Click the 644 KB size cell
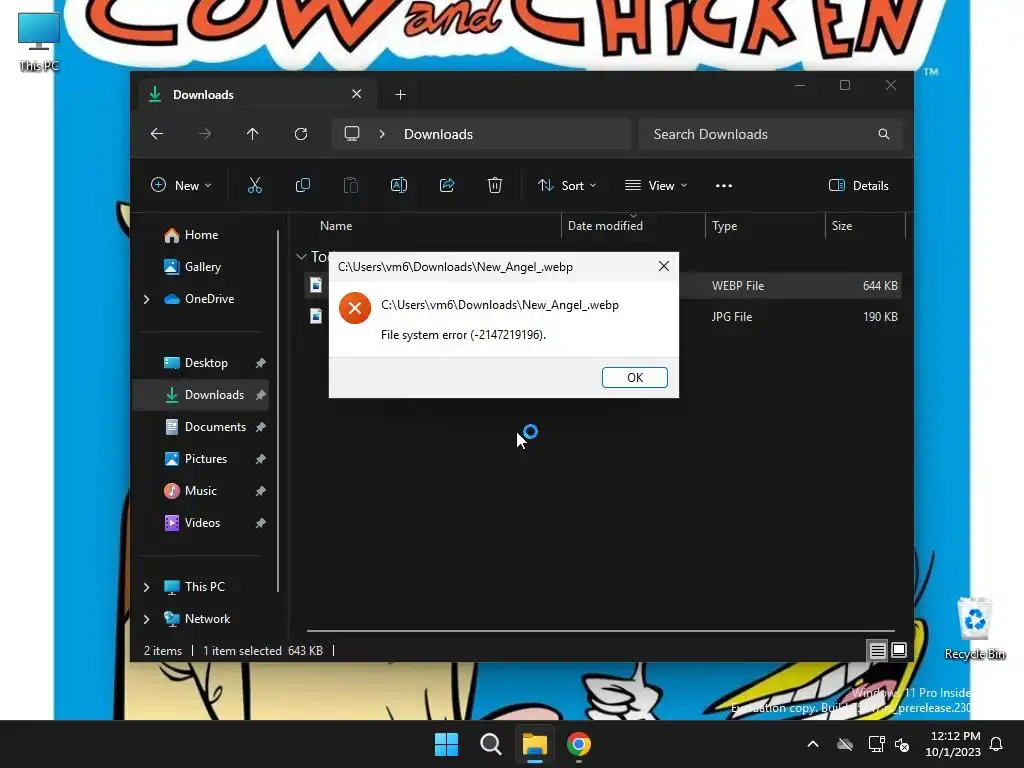This screenshot has width=1024, height=768. [x=880, y=285]
